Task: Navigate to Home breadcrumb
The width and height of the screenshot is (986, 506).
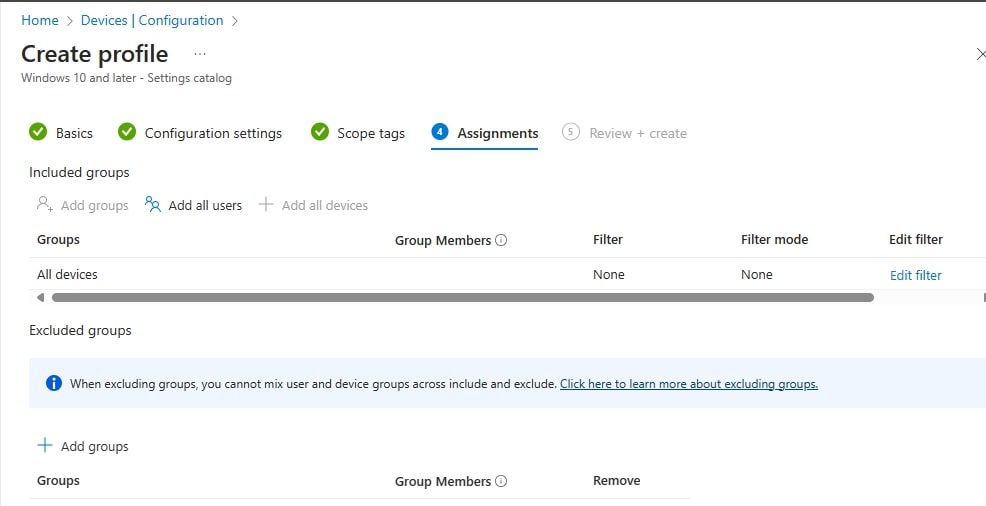Action: point(40,20)
